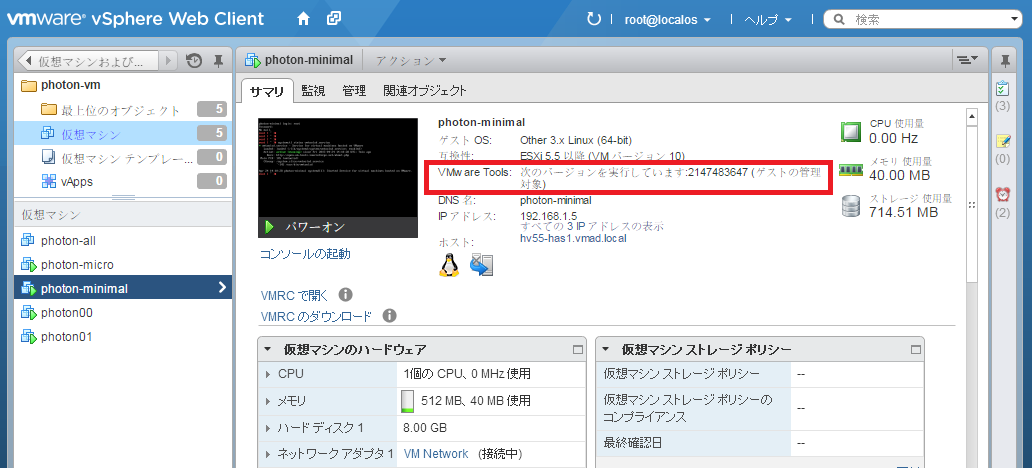Open the アクション dropdown menu

coord(411,61)
